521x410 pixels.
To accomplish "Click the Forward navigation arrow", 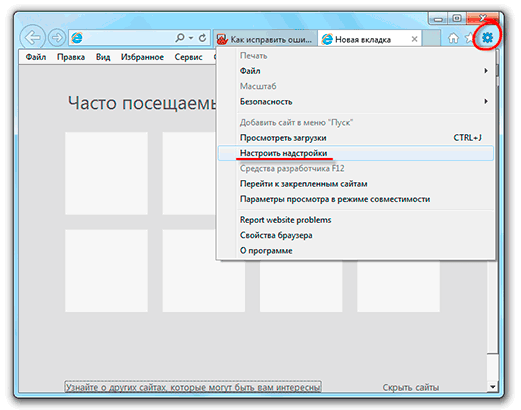I will 57,38.
